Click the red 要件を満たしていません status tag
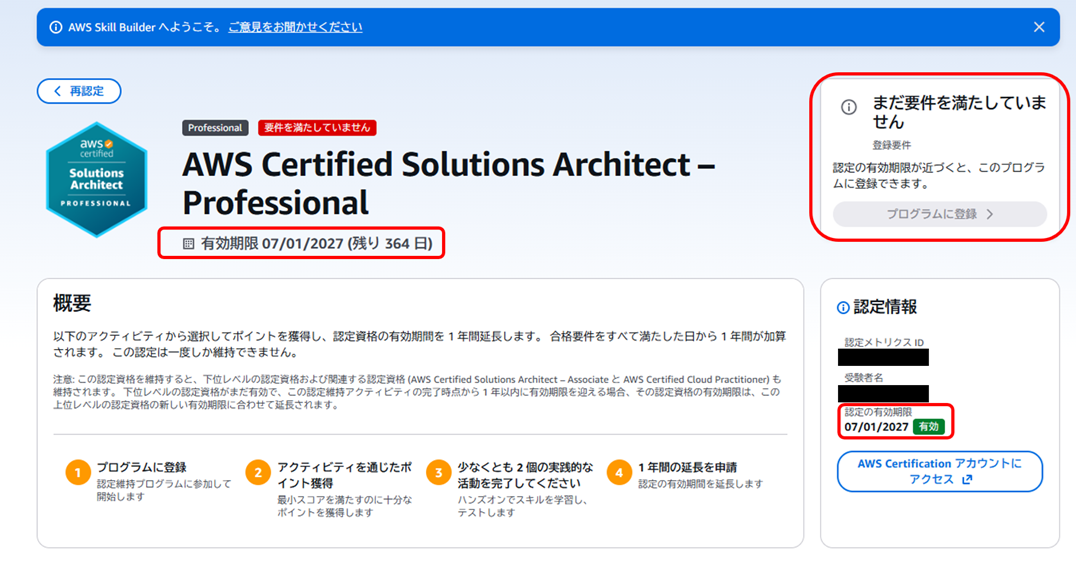 (x=317, y=128)
